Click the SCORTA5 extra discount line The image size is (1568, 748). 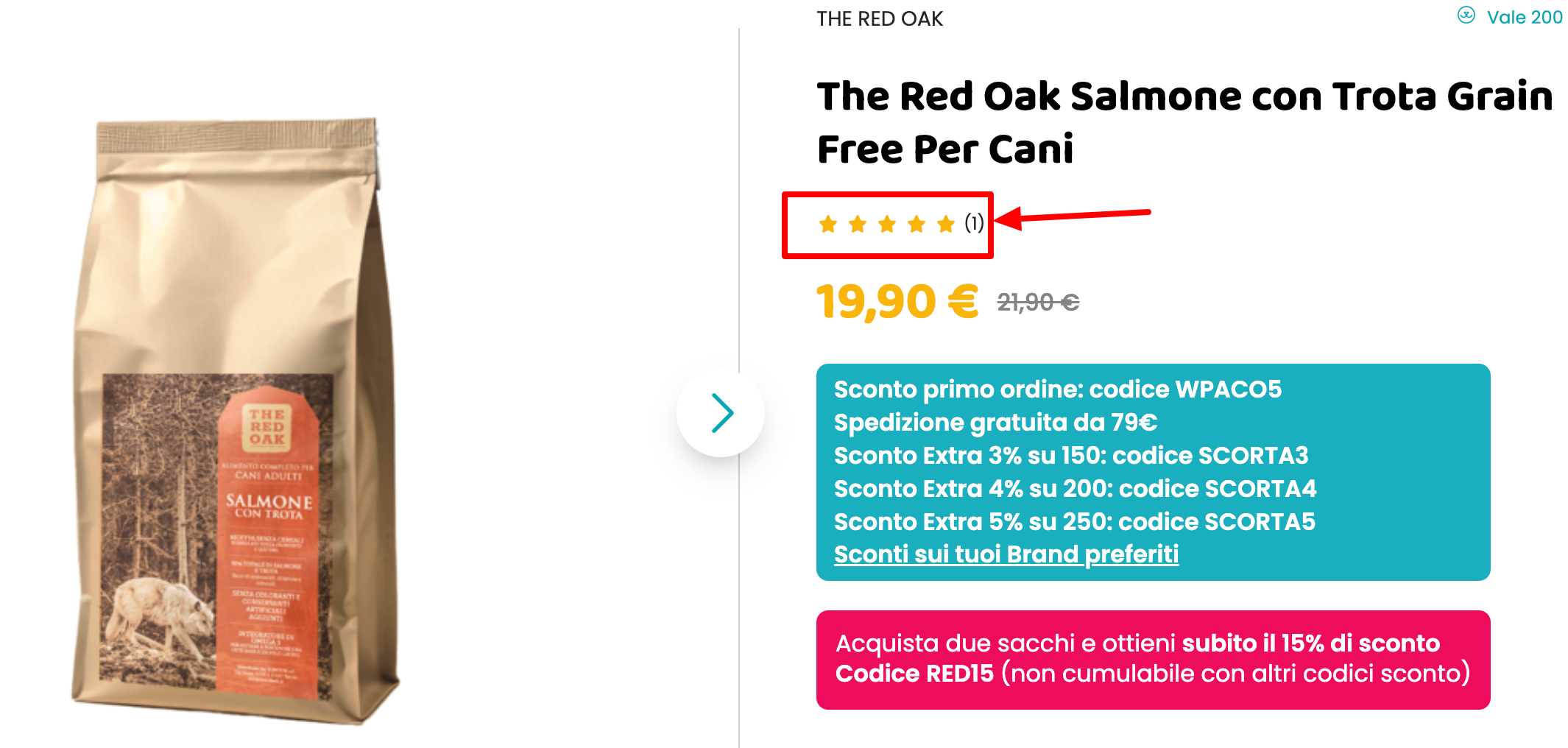(x=1075, y=521)
